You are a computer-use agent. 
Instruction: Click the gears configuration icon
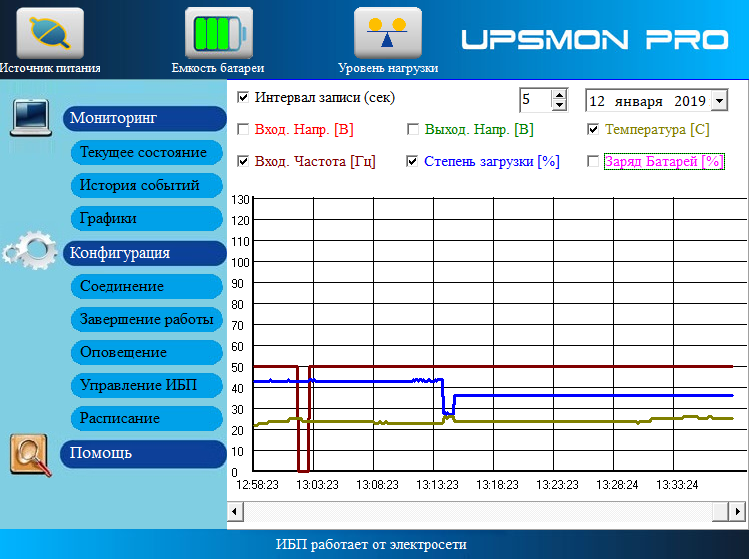click(x=30, y=250)
